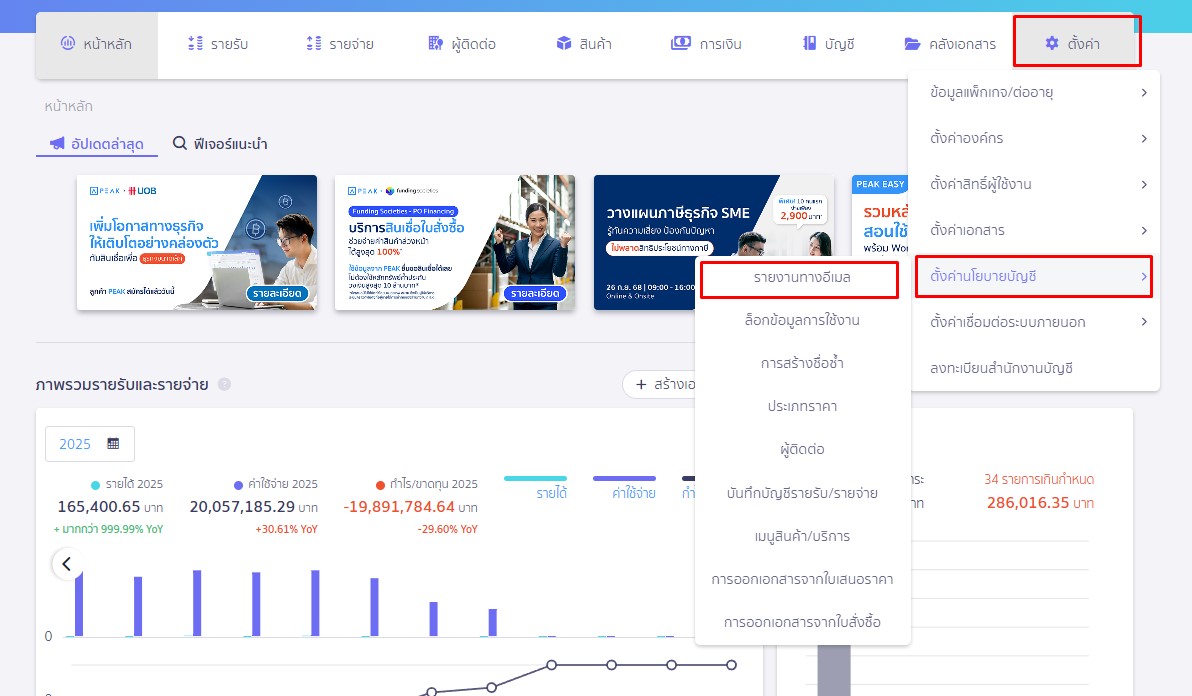Choose การออกเอกสารจากใบเสนอราคา submenu item
This screenshot has height=696, width=1192.
coord(802,580)
